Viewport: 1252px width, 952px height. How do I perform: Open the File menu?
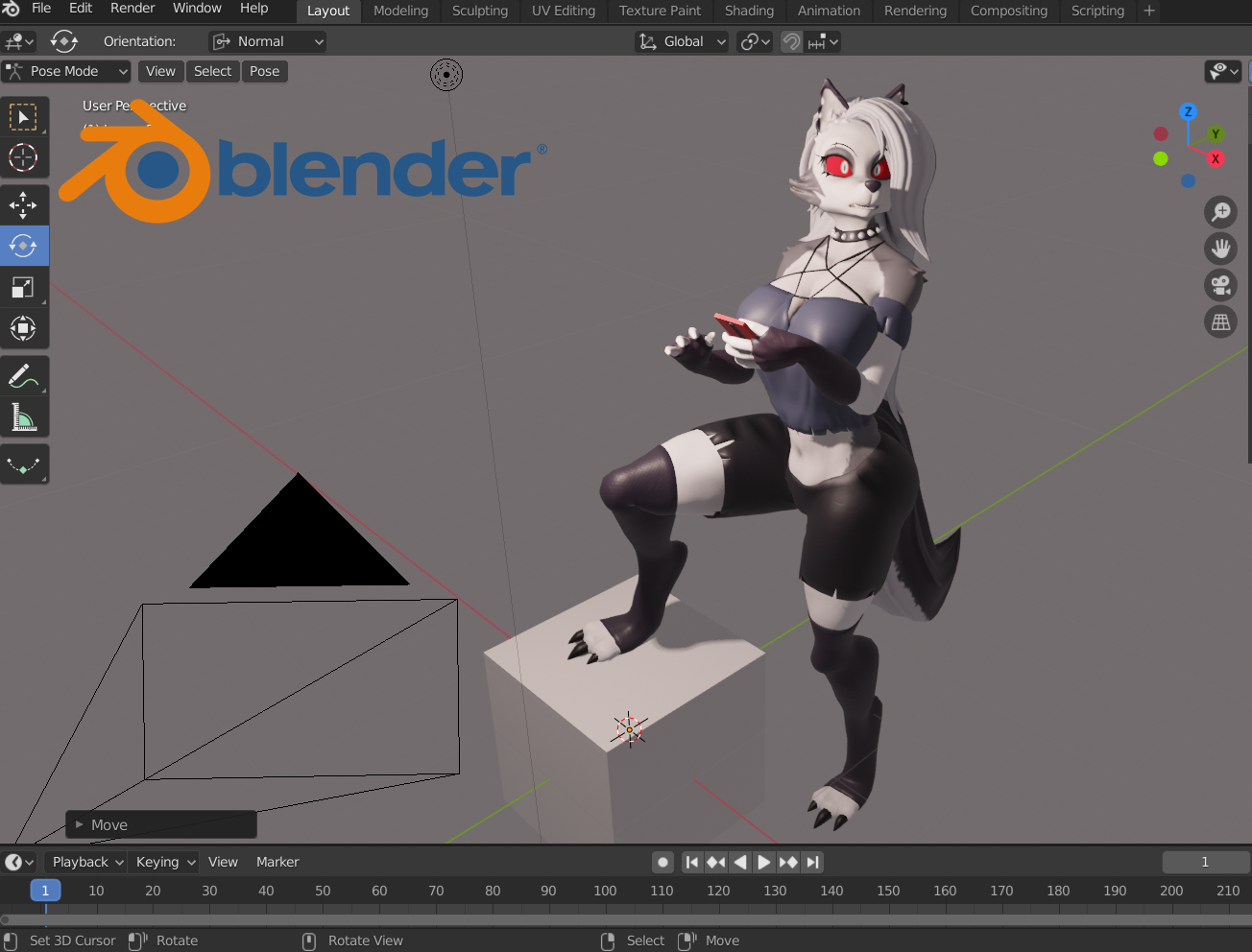tap(41, 9)
